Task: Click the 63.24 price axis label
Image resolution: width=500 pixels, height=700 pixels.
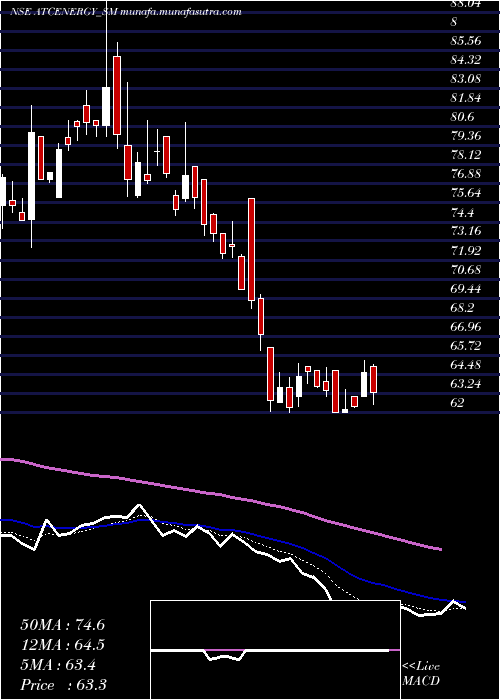Action: click(x=466, y=384)
